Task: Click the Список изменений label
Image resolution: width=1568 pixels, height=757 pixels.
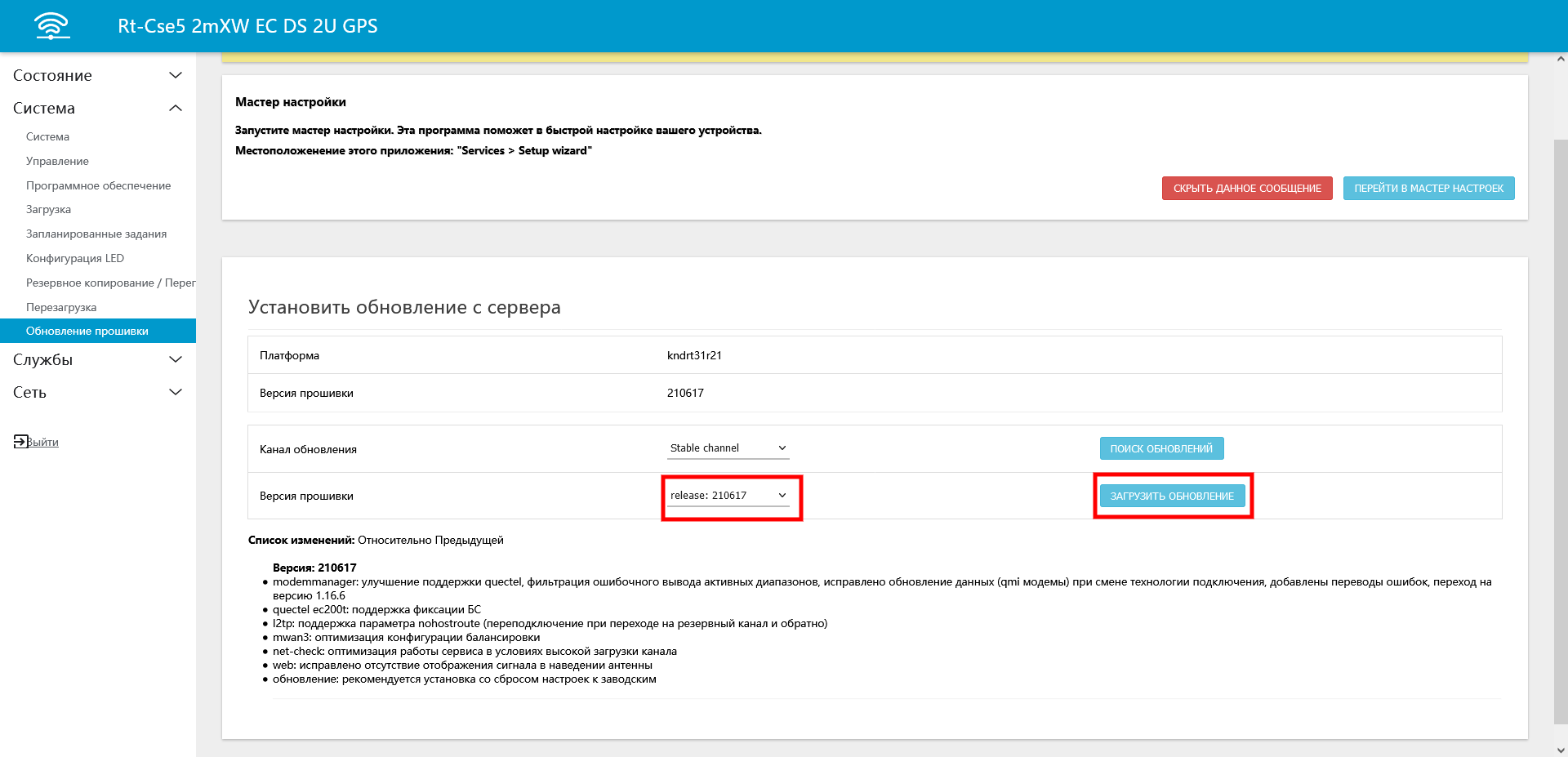Action: (x=301, y=540)
